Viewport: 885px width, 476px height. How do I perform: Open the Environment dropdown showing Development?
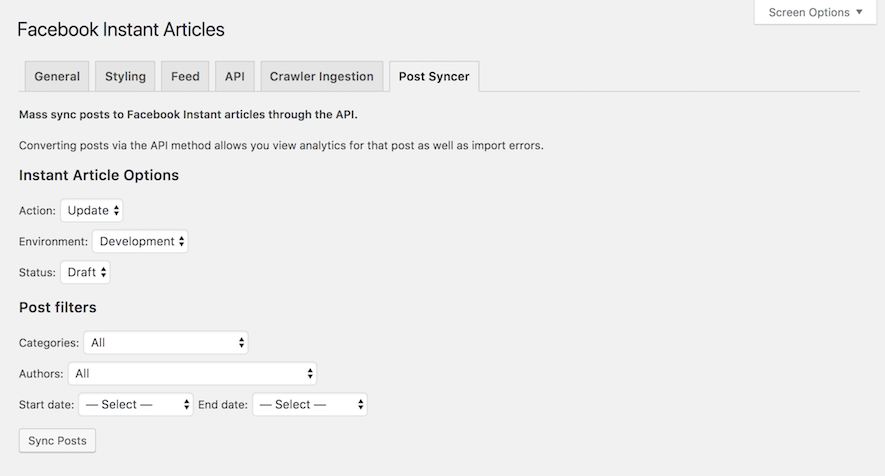pyautogui.click(x=140, y=241)
